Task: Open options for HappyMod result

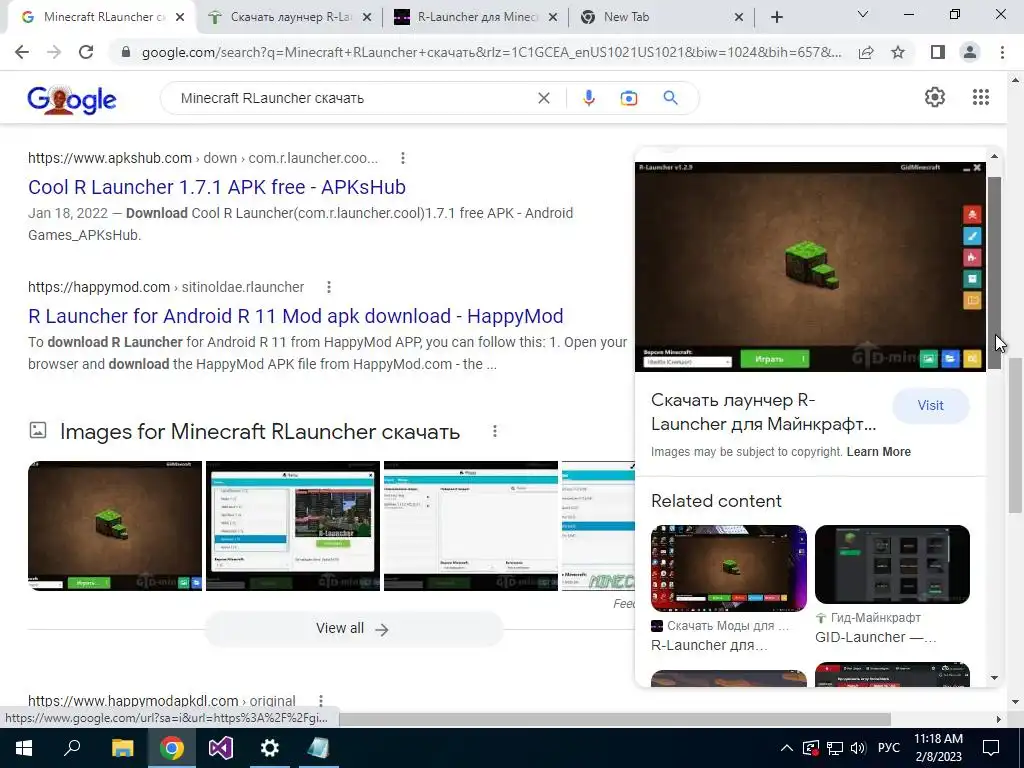Action: 329,287
